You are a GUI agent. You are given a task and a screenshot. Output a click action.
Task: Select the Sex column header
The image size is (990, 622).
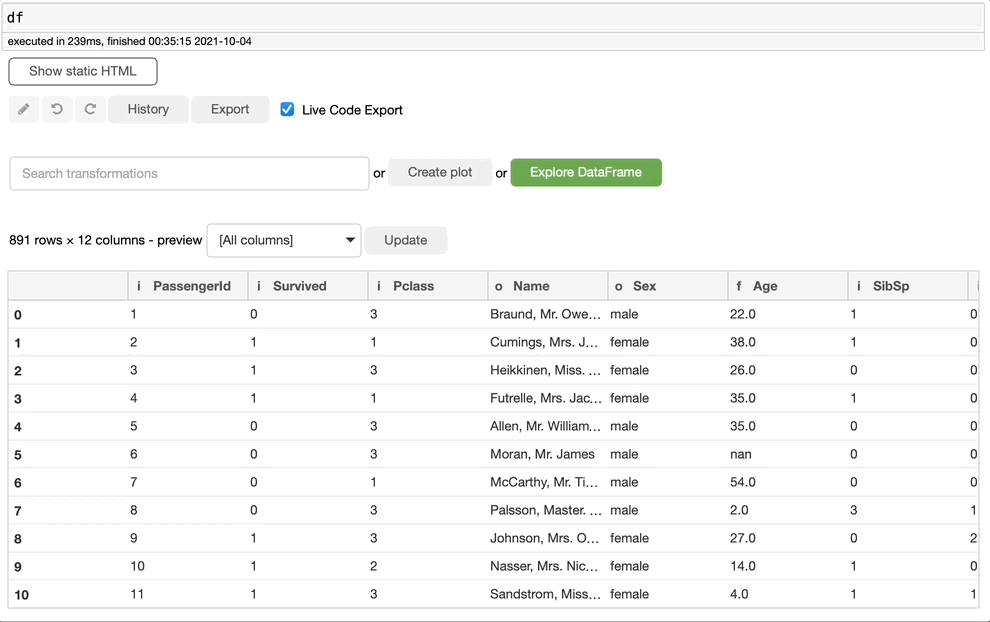(x=644, y=286)
